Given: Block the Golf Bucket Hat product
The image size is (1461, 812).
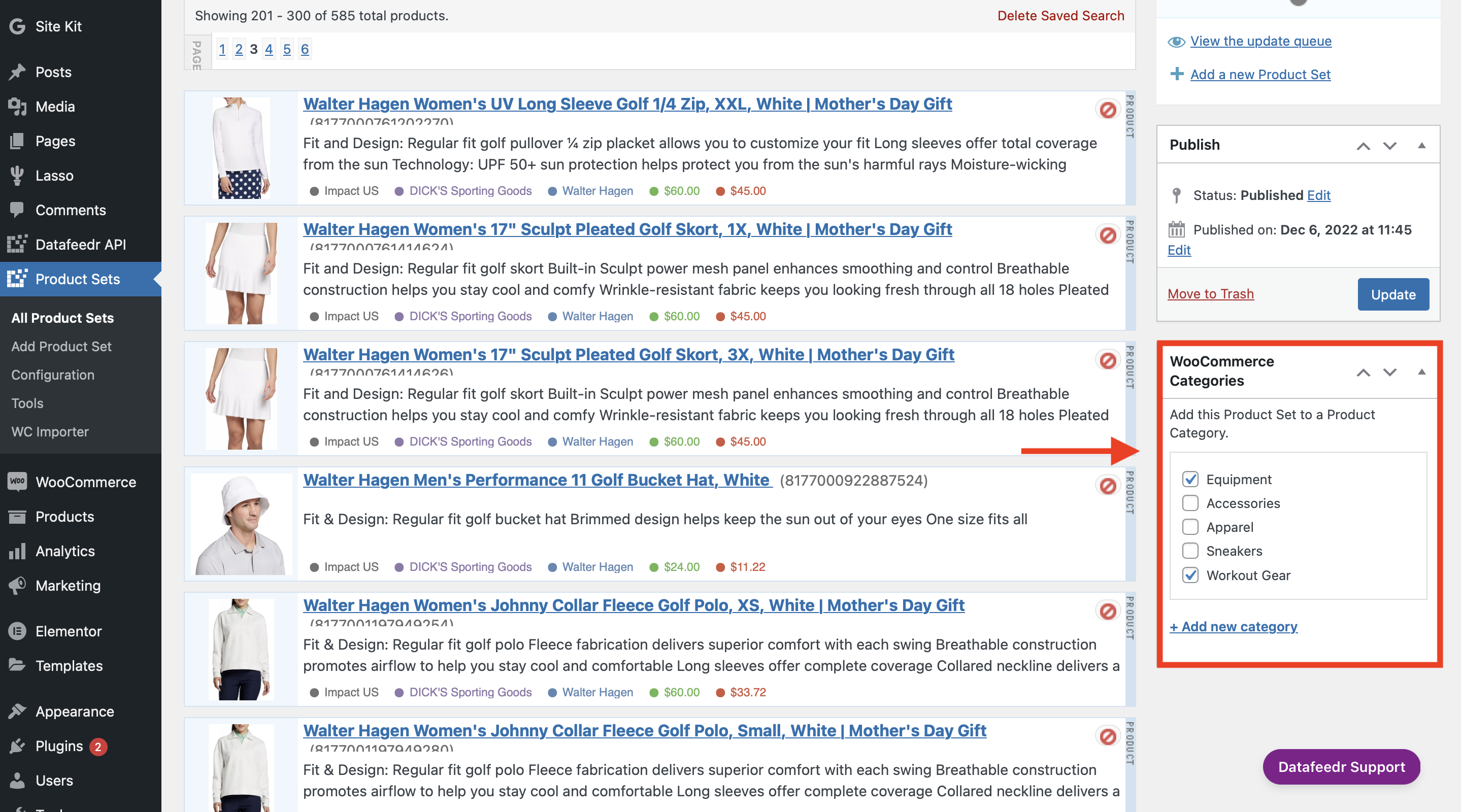Looking at the screenshot, I should tap(1107, 486).
